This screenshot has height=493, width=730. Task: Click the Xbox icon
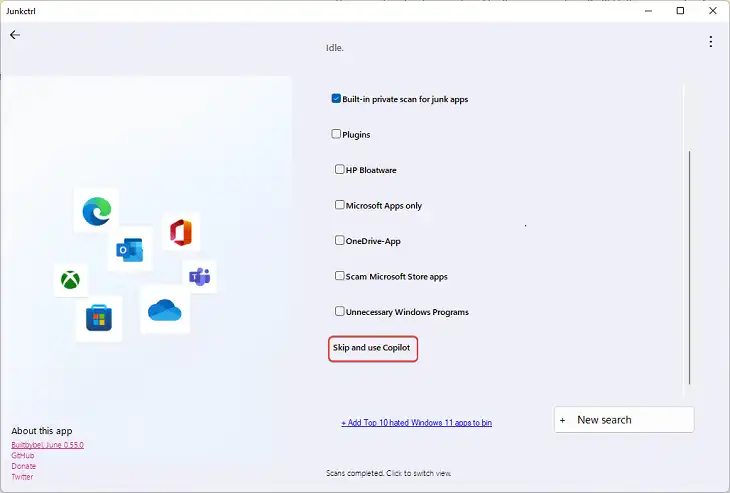point(70,280)
